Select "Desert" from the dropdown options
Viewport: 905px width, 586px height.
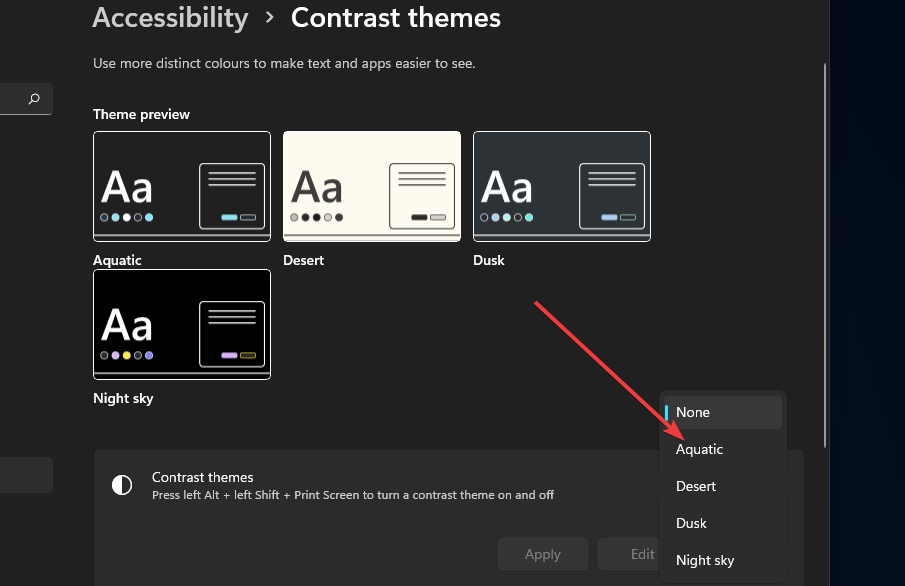(695, 486)
